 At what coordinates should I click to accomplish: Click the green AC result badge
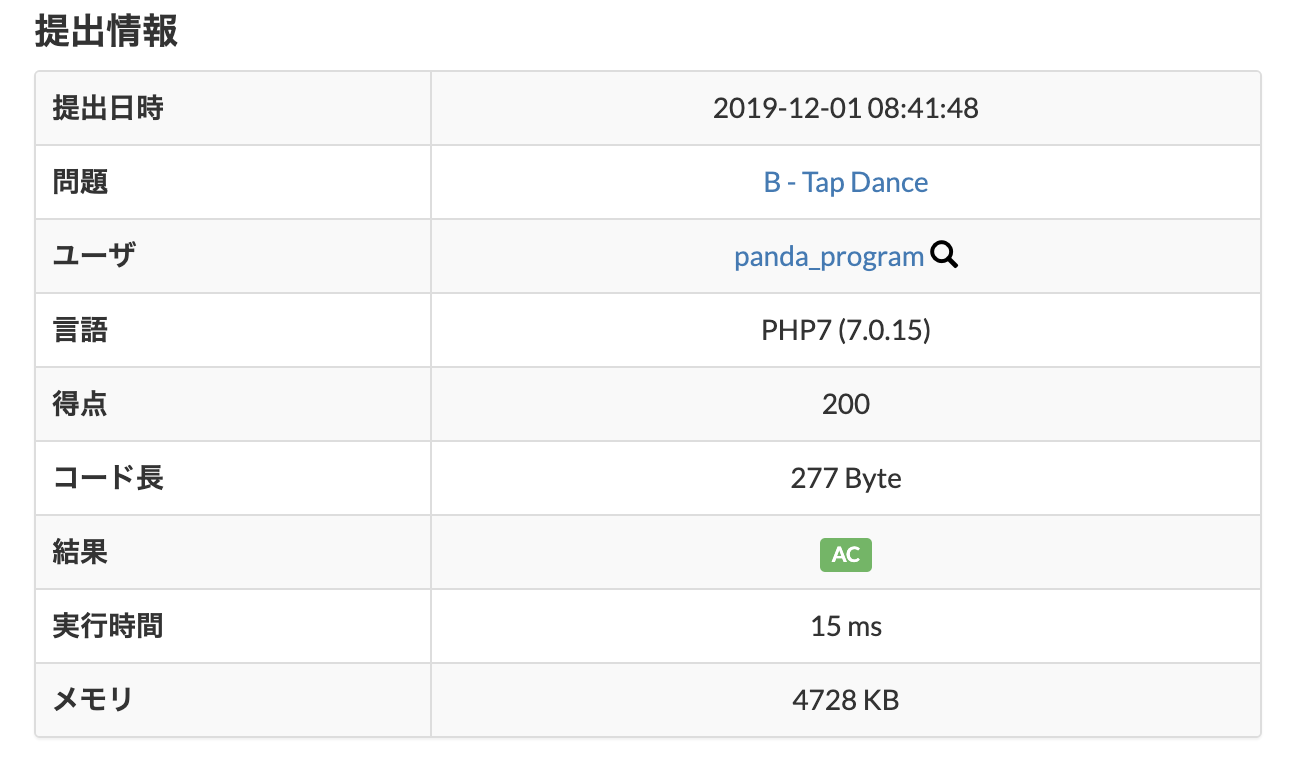click(x=845, y=554)
